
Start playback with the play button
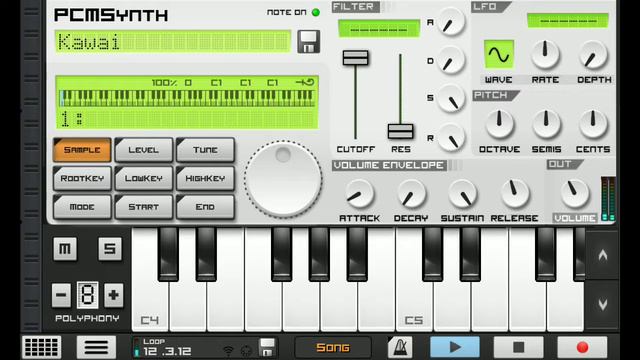(x=455, y=347)
